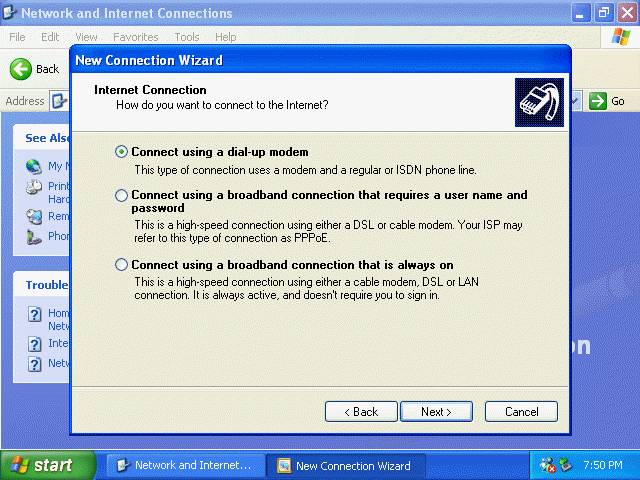Click 'broadband connection that is always on' label
Viewport: 640px width, 480px height.
click(292, 265)
